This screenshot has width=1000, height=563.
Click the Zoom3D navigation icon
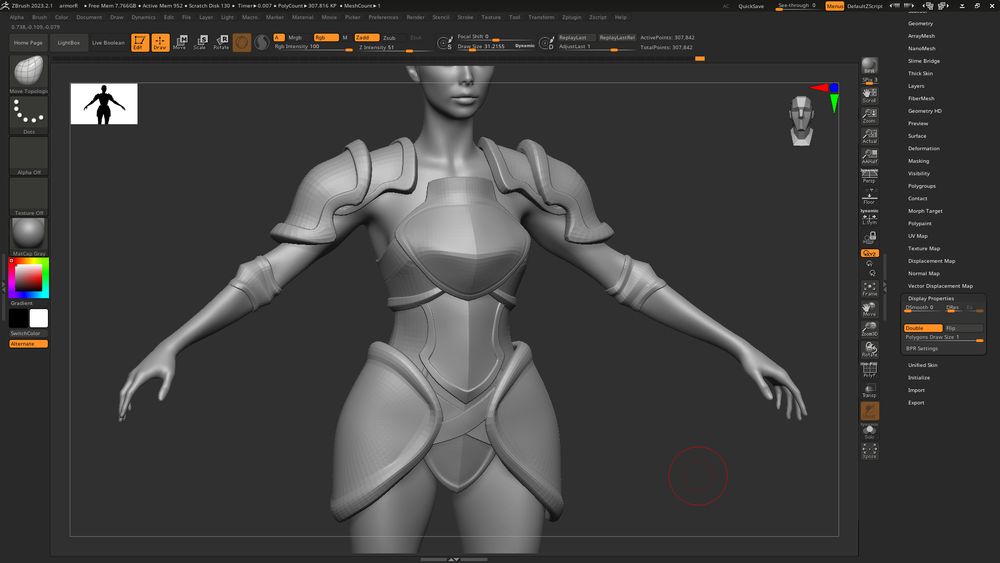869,329
